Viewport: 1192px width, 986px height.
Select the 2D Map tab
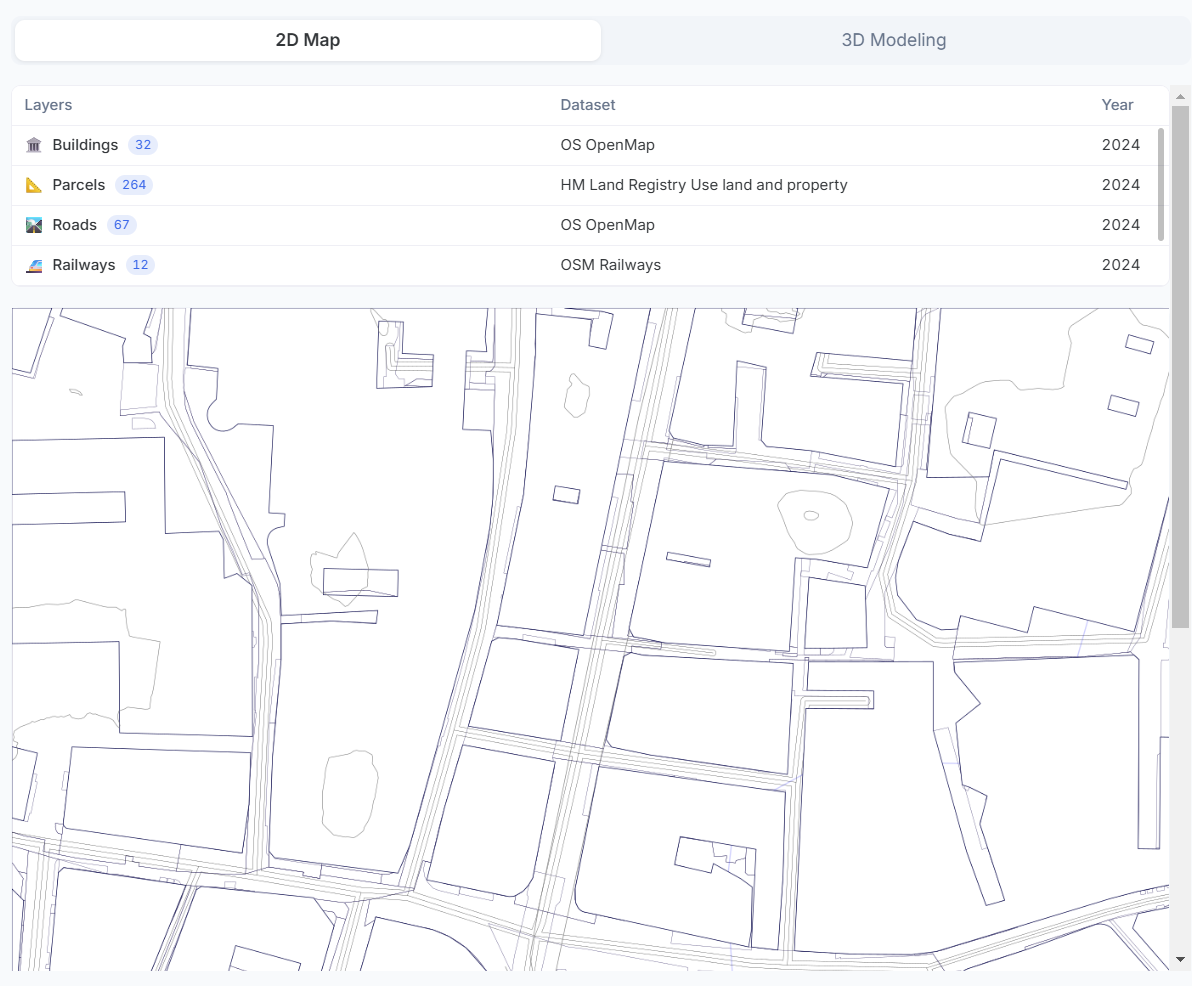[308, 40]
